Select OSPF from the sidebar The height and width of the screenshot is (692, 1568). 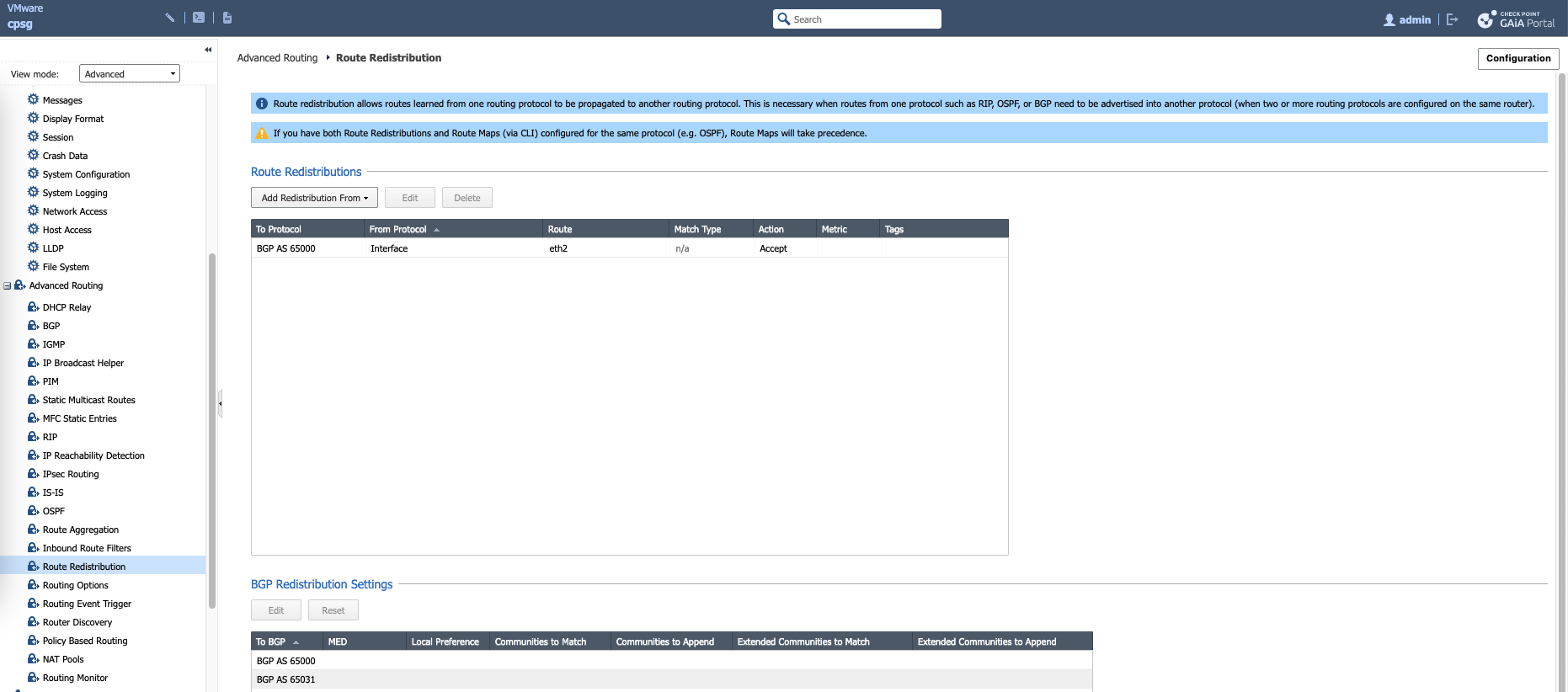(54, 511)
